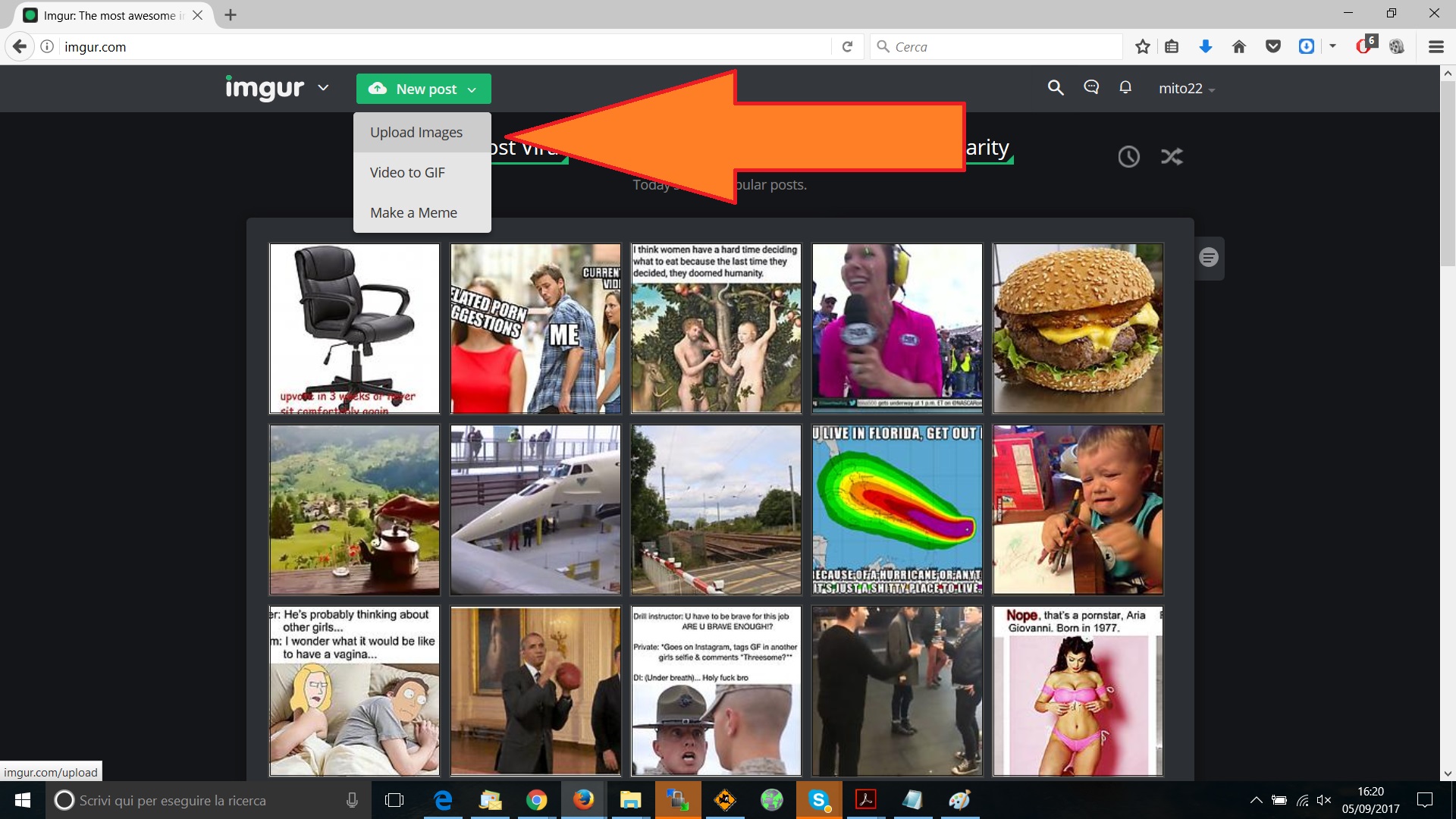Open File Explorer folder in taskbar
The width and height of the screenshot is (1456, 819).
630,800
